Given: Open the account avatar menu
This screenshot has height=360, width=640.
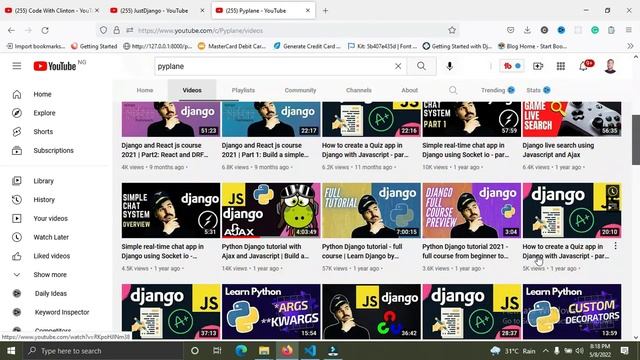Looking at the screenshot, I should [610, 66].
